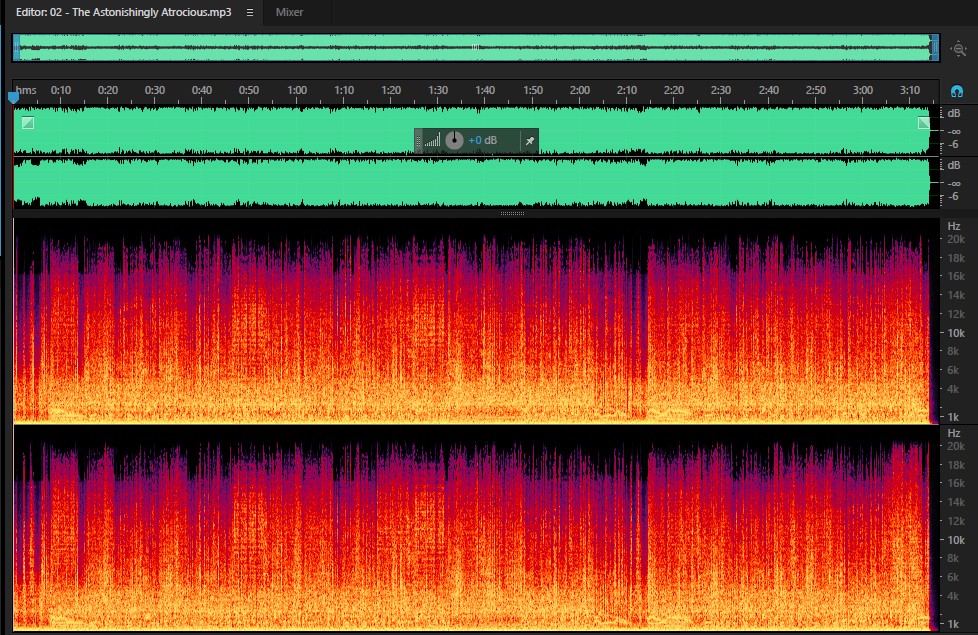Open the Editor panel menu icon
Screen dimensions: 978x635
point(250,12)
